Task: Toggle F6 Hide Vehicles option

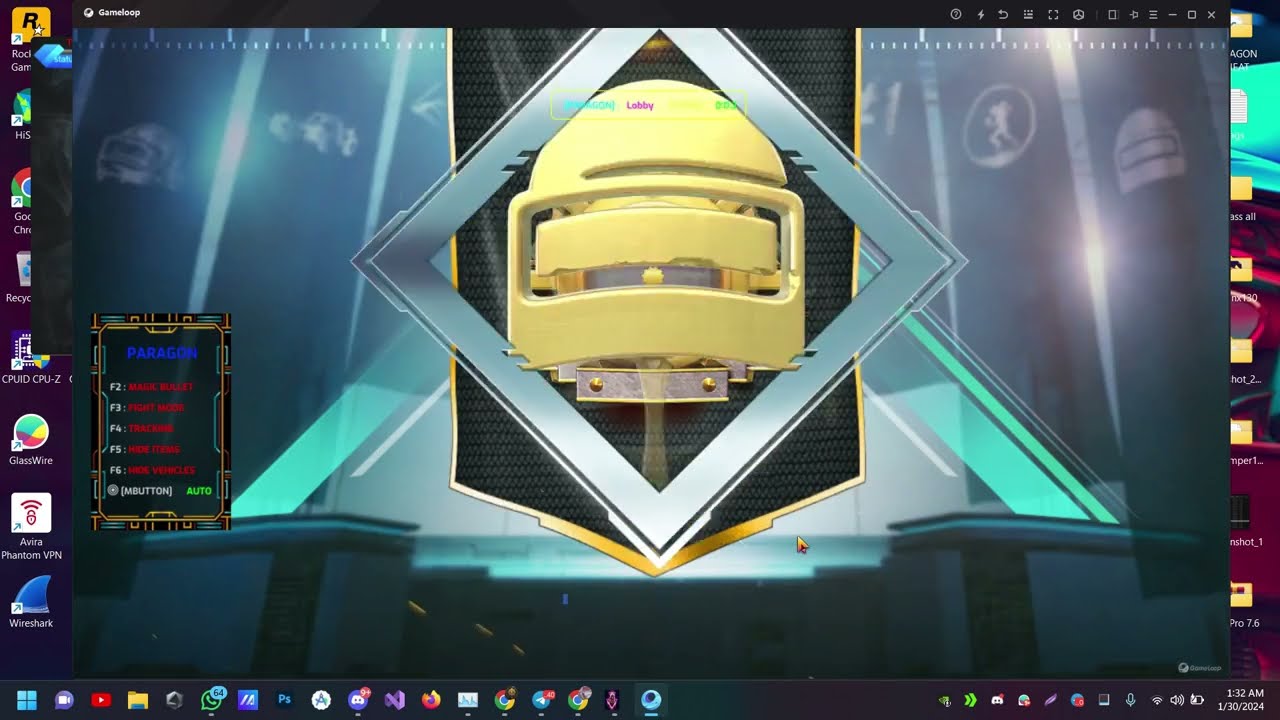Action: [x=152, y=470]
